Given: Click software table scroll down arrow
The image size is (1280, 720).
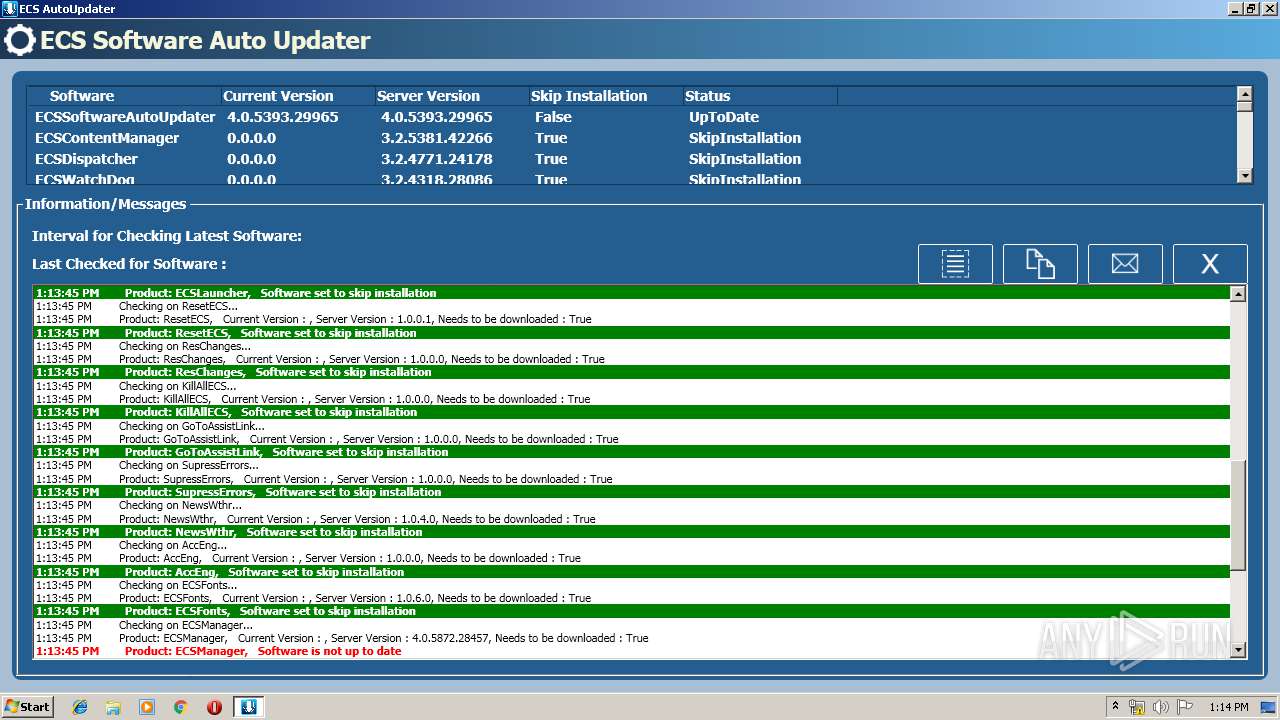Looking at the screenshot, I should (x=1244, y=176).
